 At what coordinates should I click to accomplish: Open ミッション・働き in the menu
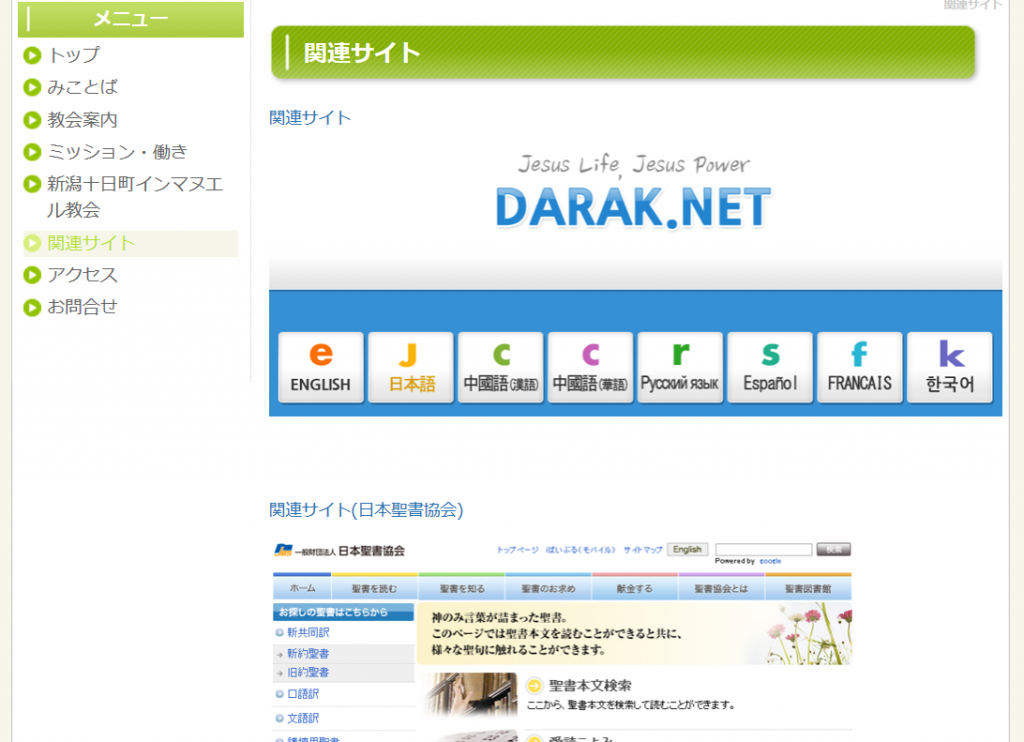[117, 152]
